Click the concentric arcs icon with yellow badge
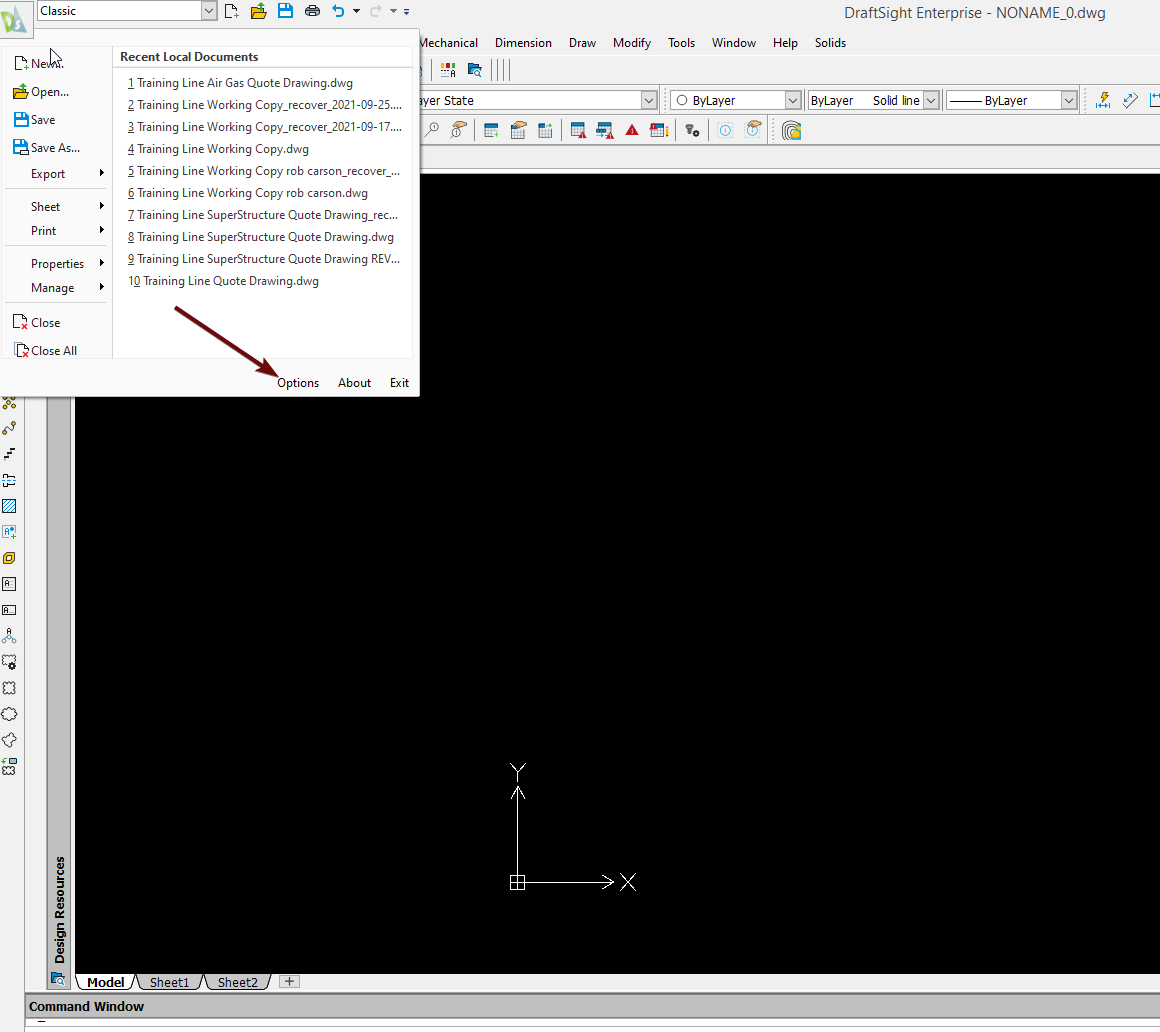Image resolution: width=1160 pixels, height=1032 pixels. point(792,131)
